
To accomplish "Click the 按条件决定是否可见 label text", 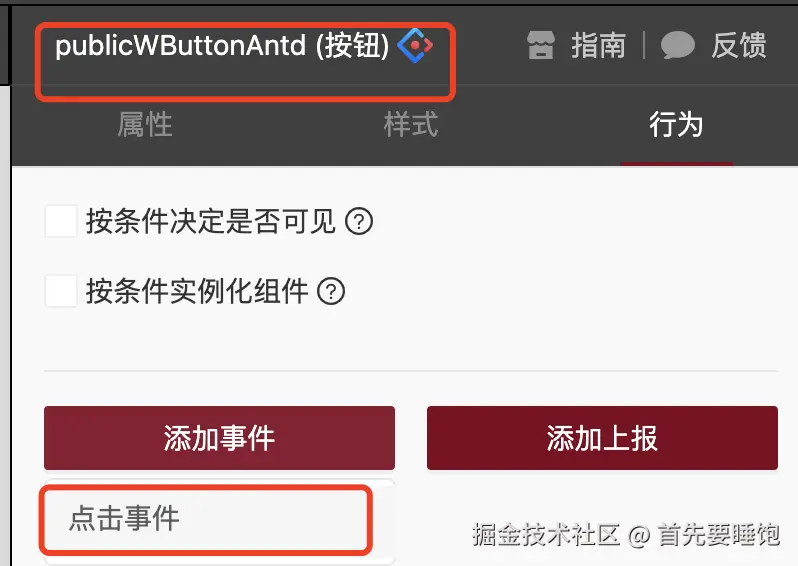I will click(x=211, y=221).
